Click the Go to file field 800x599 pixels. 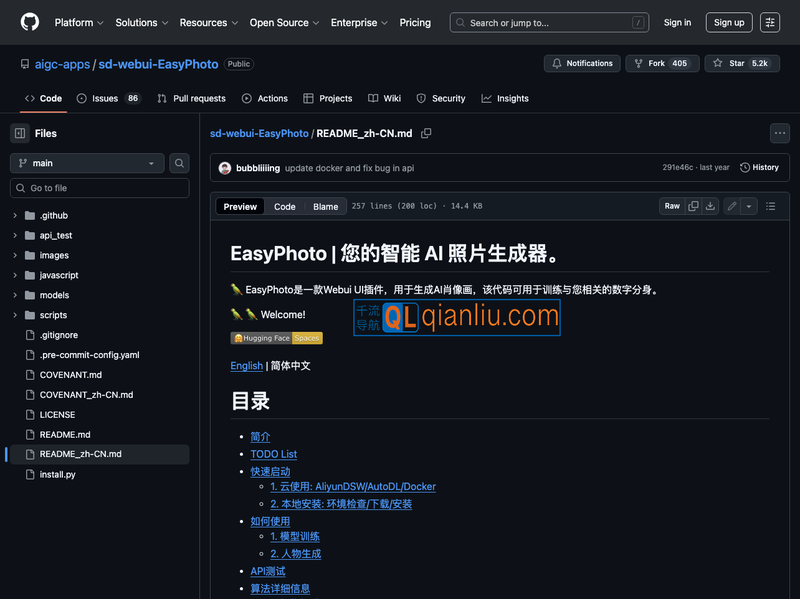[x=100, y=188]
